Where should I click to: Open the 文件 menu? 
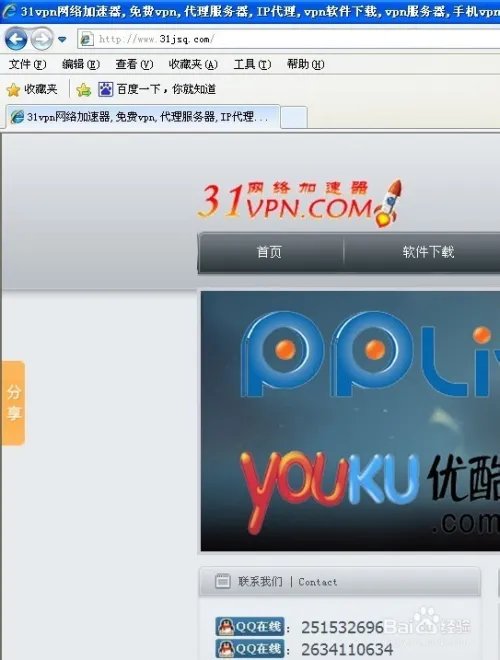(27, 64)
